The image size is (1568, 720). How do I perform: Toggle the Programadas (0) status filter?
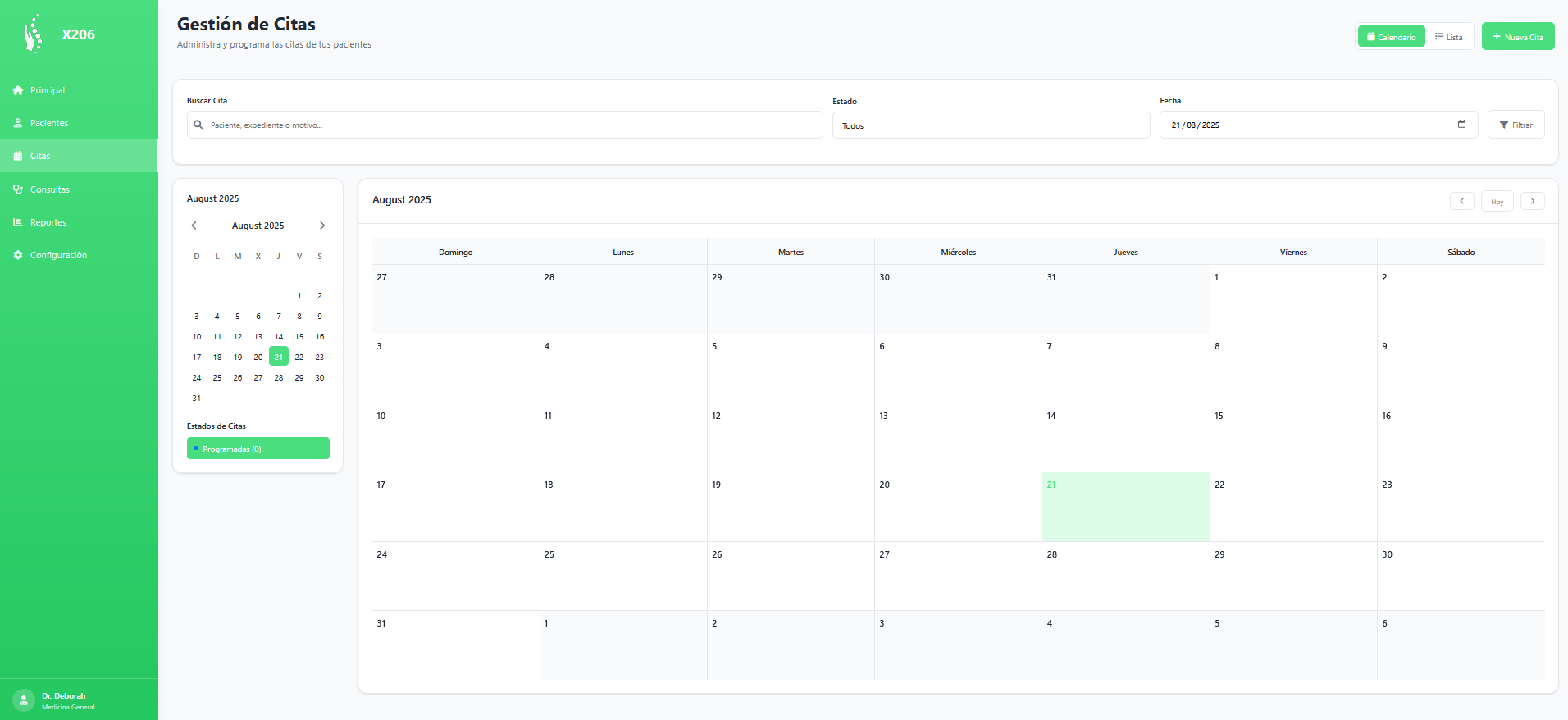point(258,449)
